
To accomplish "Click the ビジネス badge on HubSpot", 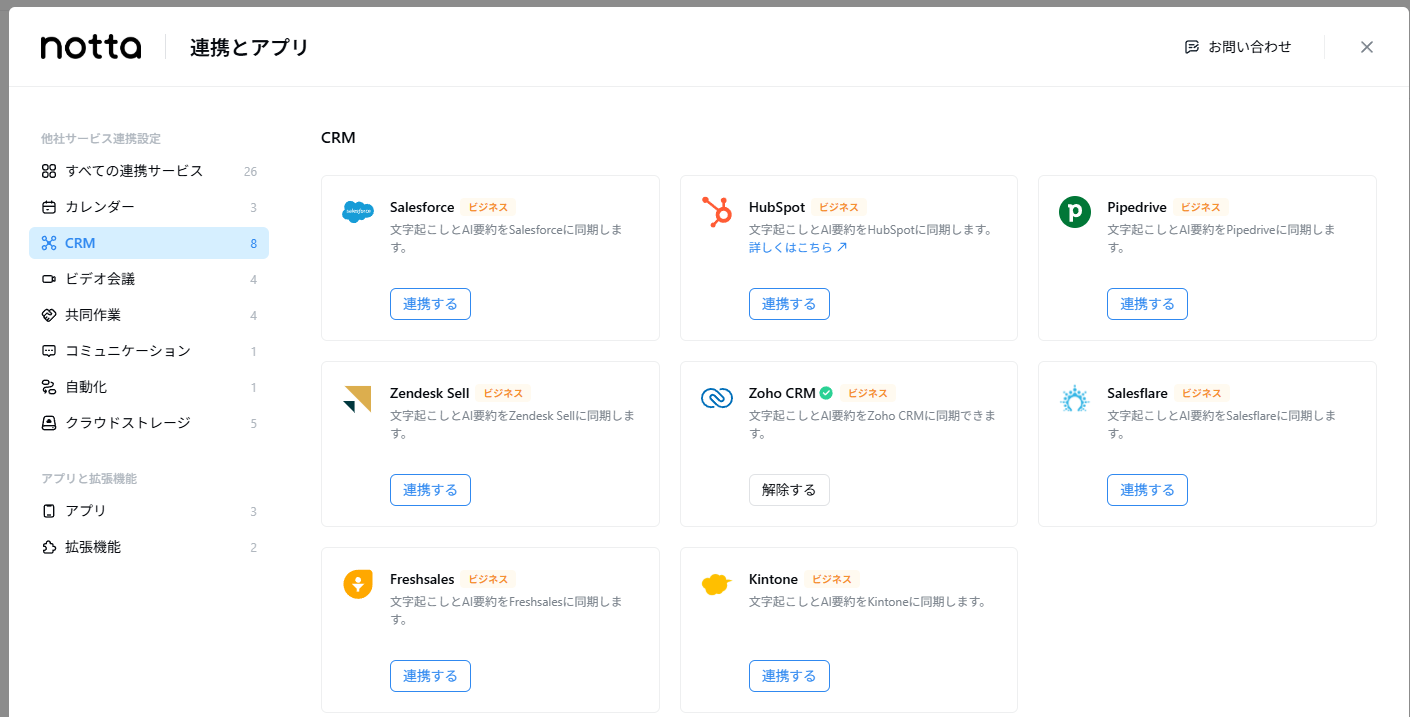I will click(839, 207).
